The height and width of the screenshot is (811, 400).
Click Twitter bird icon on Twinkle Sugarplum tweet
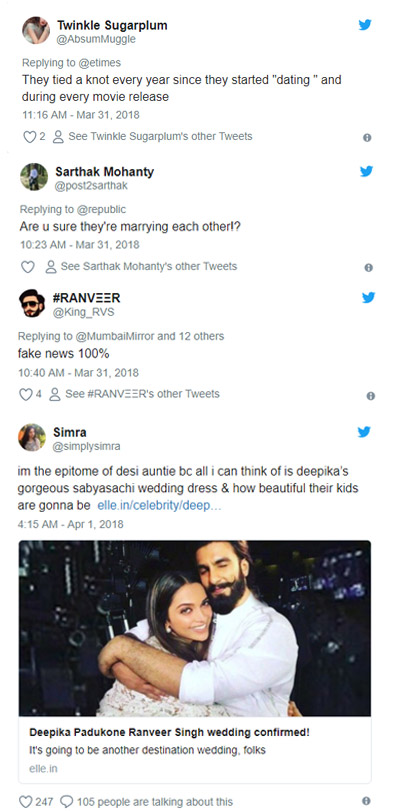(365, 25)
